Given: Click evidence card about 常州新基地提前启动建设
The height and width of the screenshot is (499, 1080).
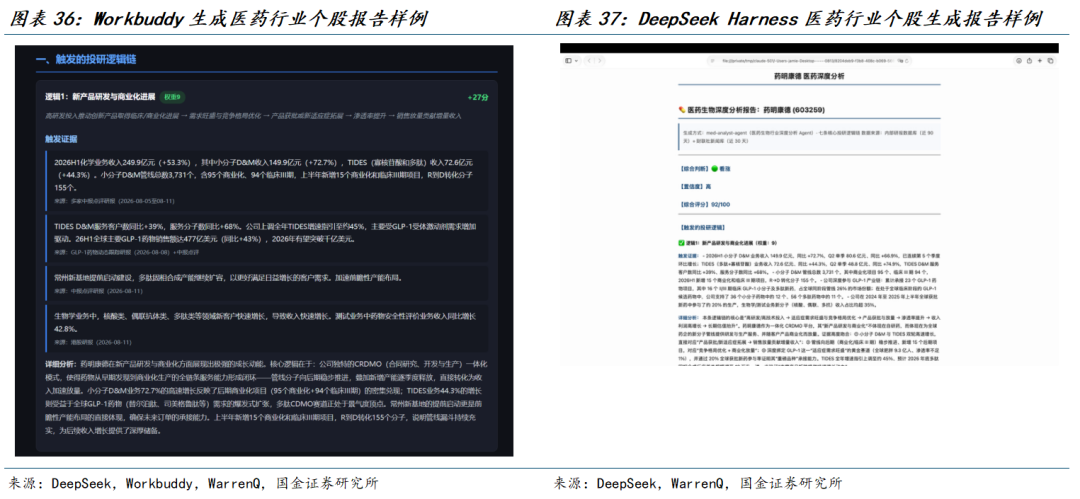Looking at the screenshot, I should (267, 283).
